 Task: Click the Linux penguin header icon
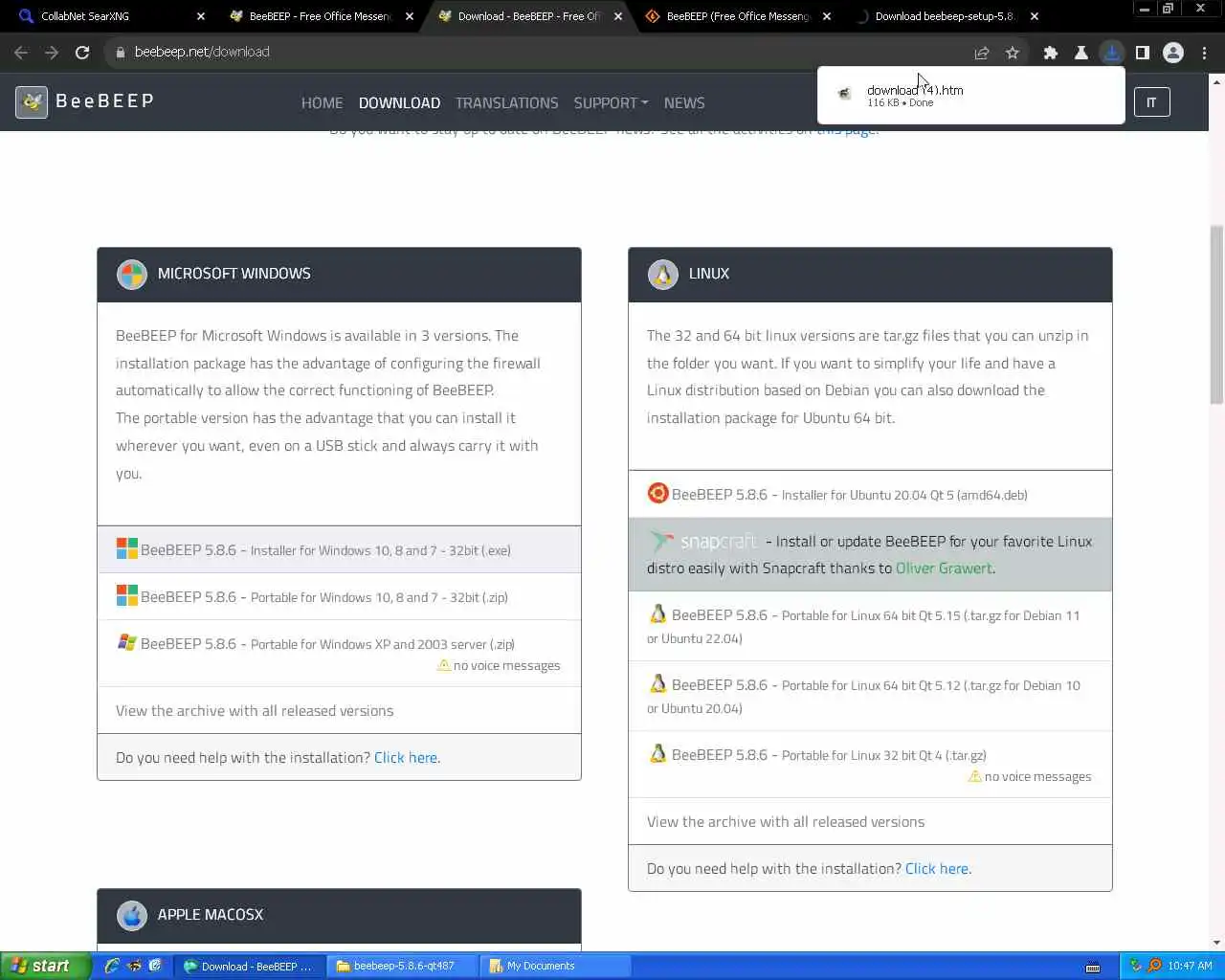pos(662,275)
